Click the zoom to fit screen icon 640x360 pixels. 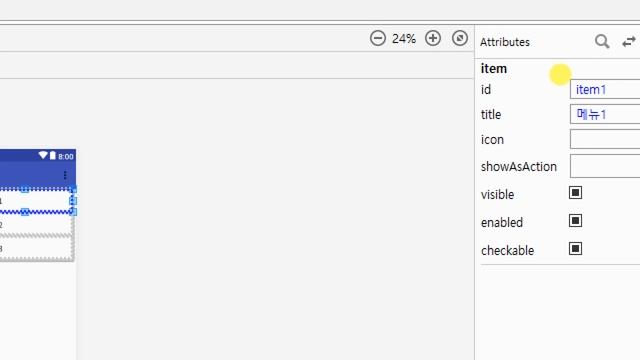click(x=460, y=38)
